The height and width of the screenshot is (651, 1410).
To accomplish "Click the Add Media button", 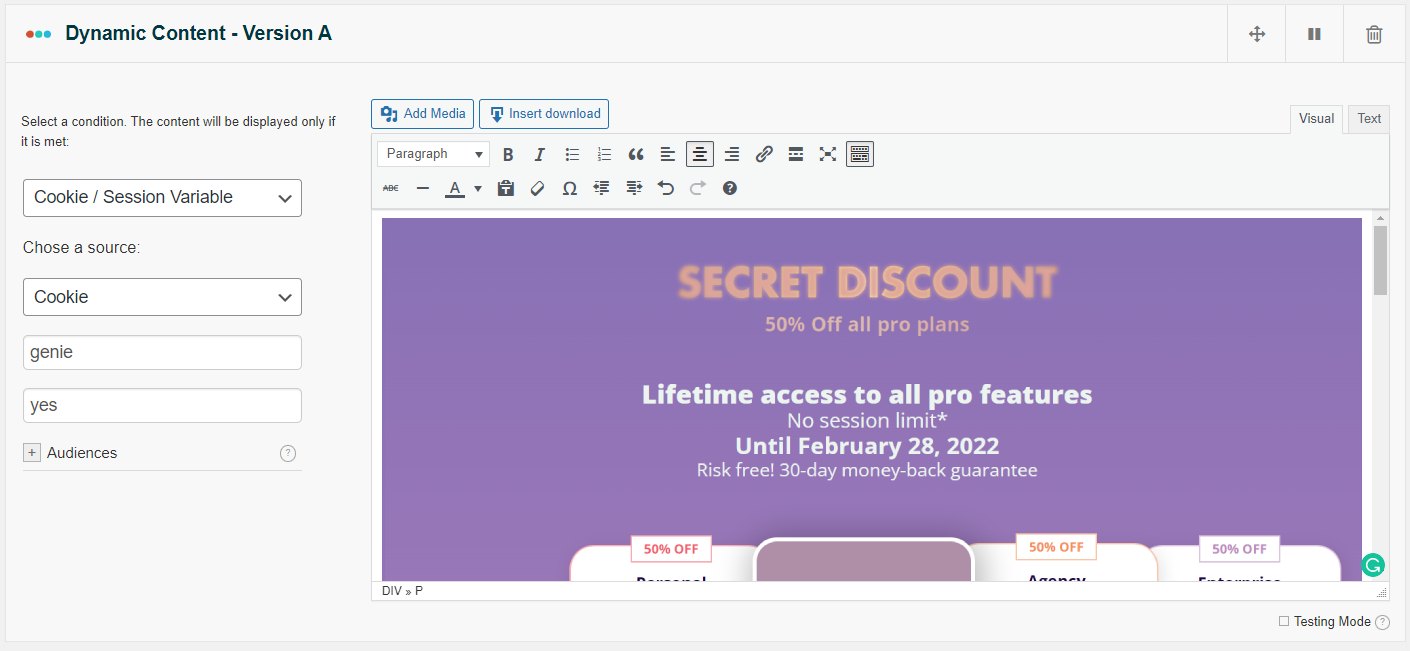I will pos(421,113).
